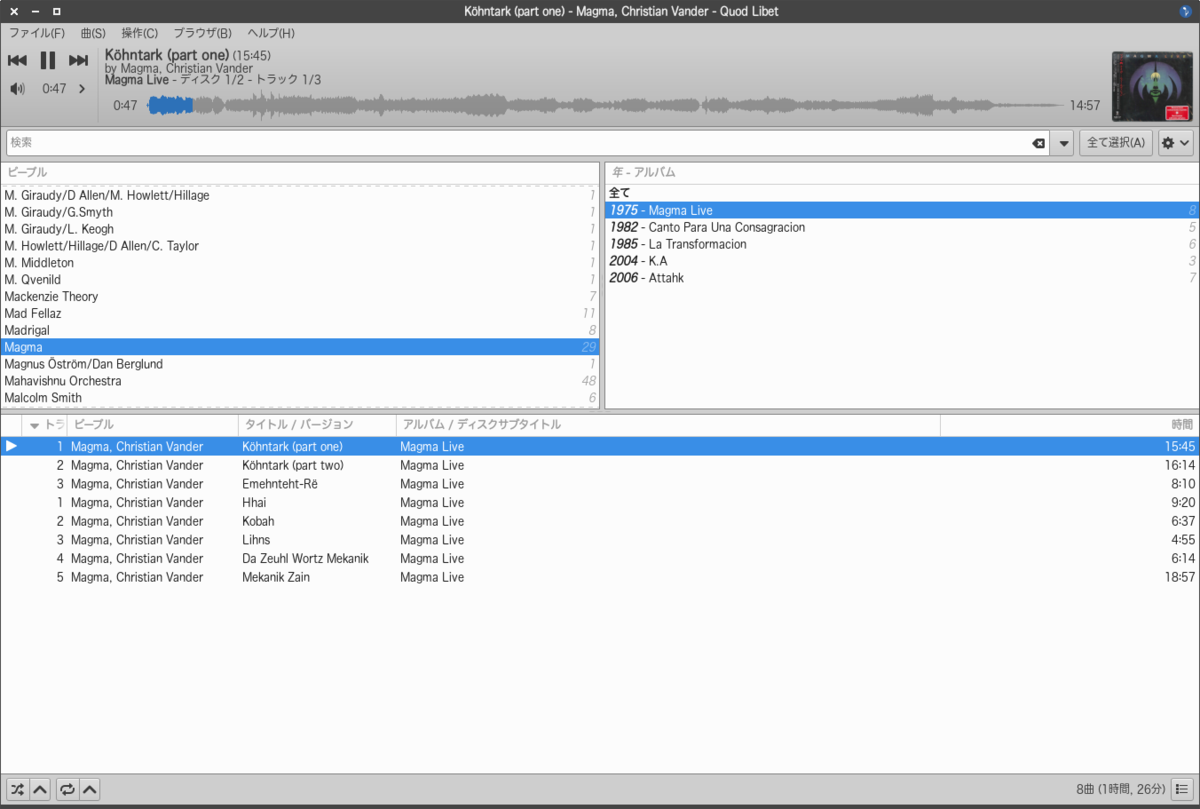This screenshot has width=1200, height=809.
Task: Open the ブラウザ(B) menu
Action: 202,33
